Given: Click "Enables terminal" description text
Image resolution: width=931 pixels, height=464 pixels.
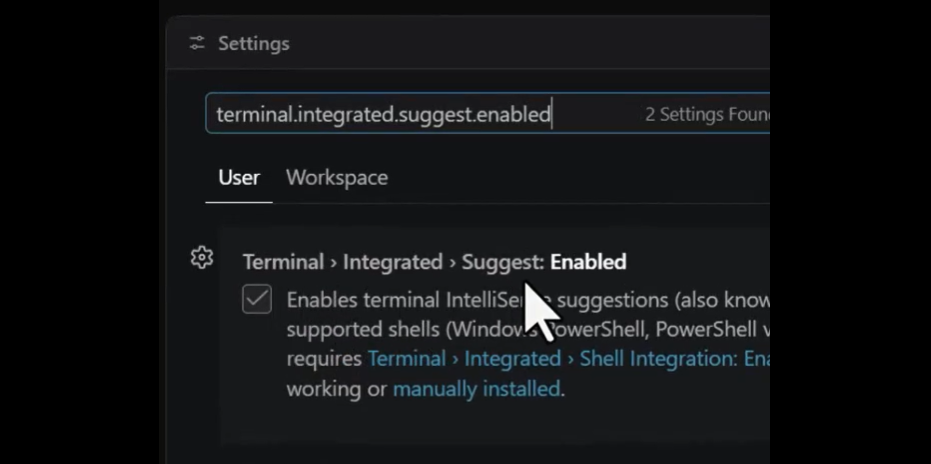Looking at the screenshot, I should (x=364, y=300).
